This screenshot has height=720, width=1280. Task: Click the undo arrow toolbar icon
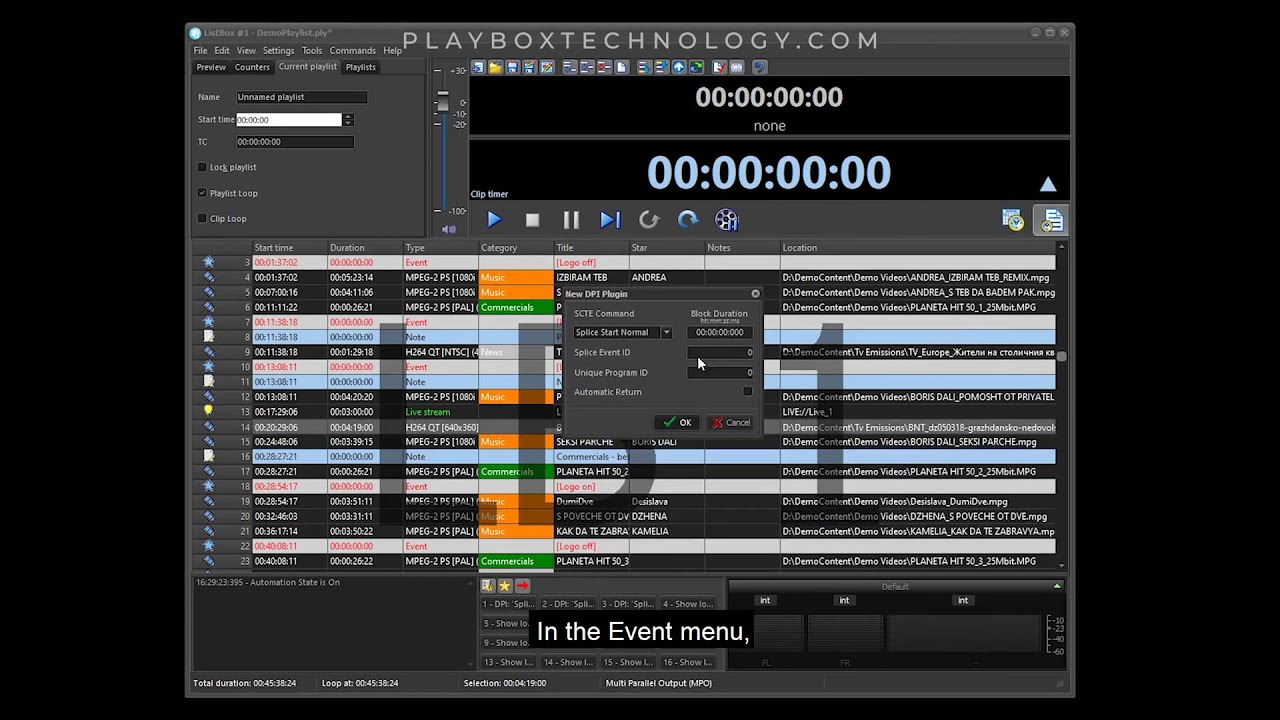pyautogui.click(x=759, y=67)
